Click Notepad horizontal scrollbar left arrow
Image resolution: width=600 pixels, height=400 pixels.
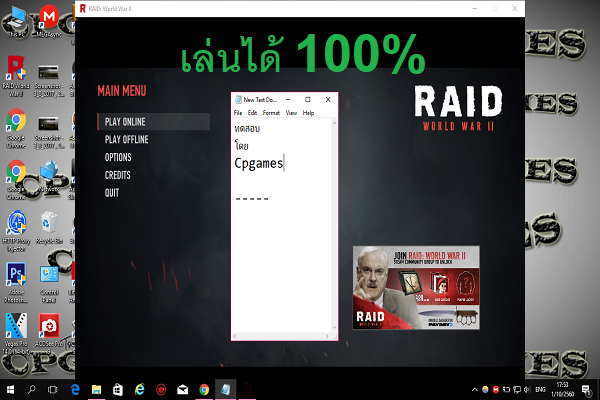point(235,336)
